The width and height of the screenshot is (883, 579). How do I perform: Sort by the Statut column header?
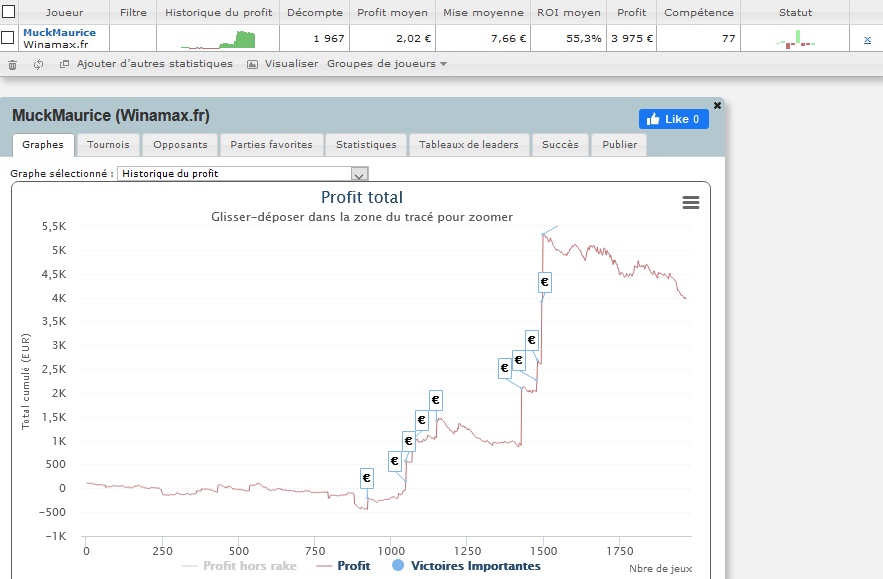click(x=795, y=12)
